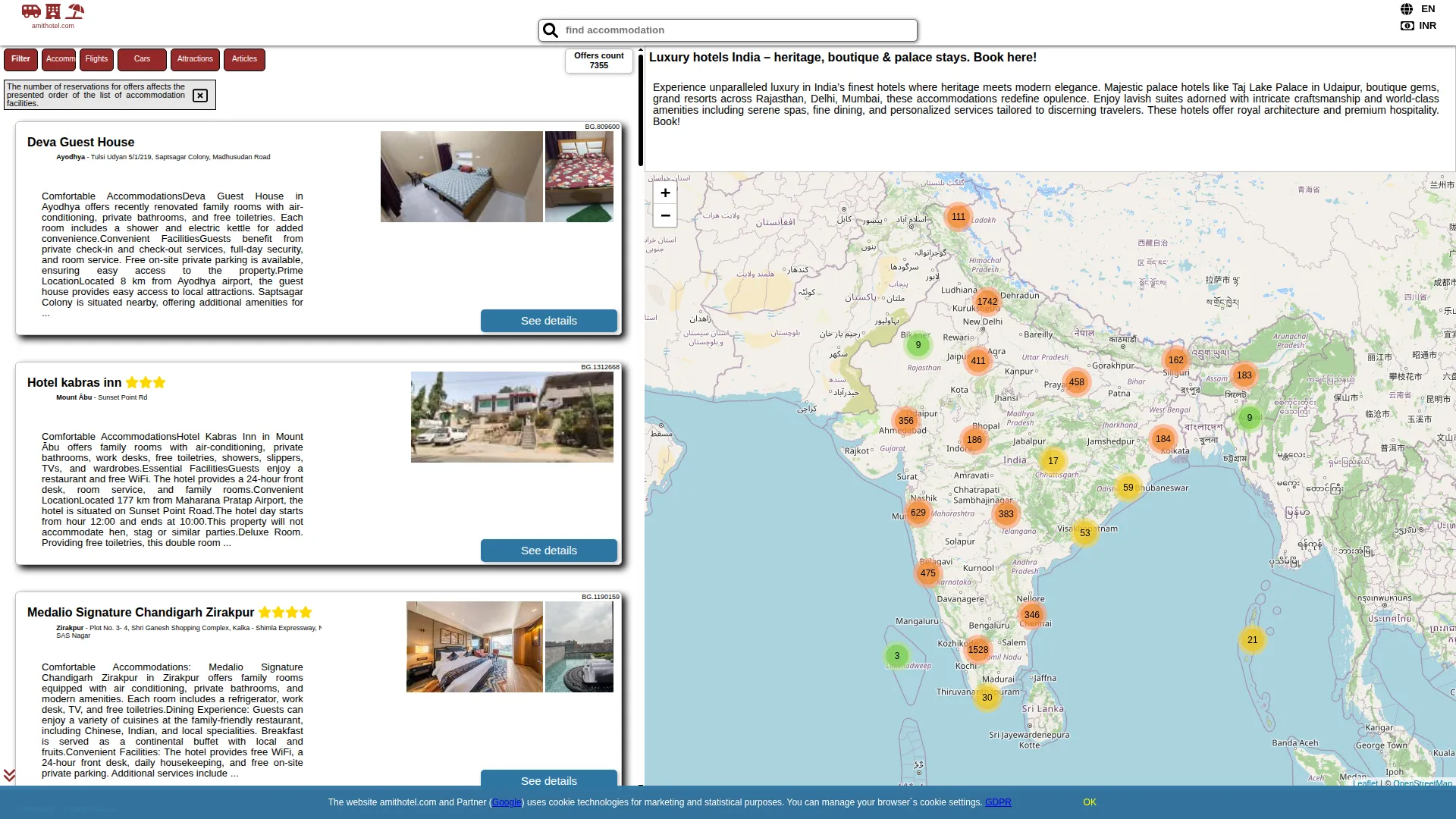Click the listing panel vertical scrollbar
This screenshot has width=1456, height=819.
[x=641, y=110]
